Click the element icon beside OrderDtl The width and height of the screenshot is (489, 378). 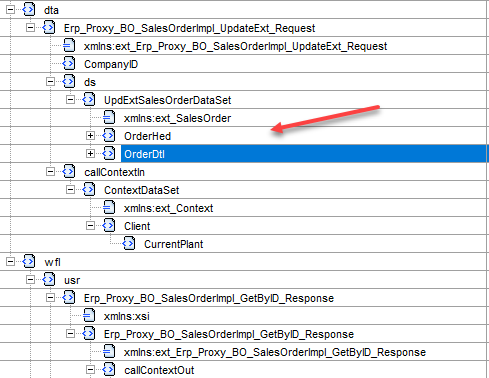click(x=109, y=154)
